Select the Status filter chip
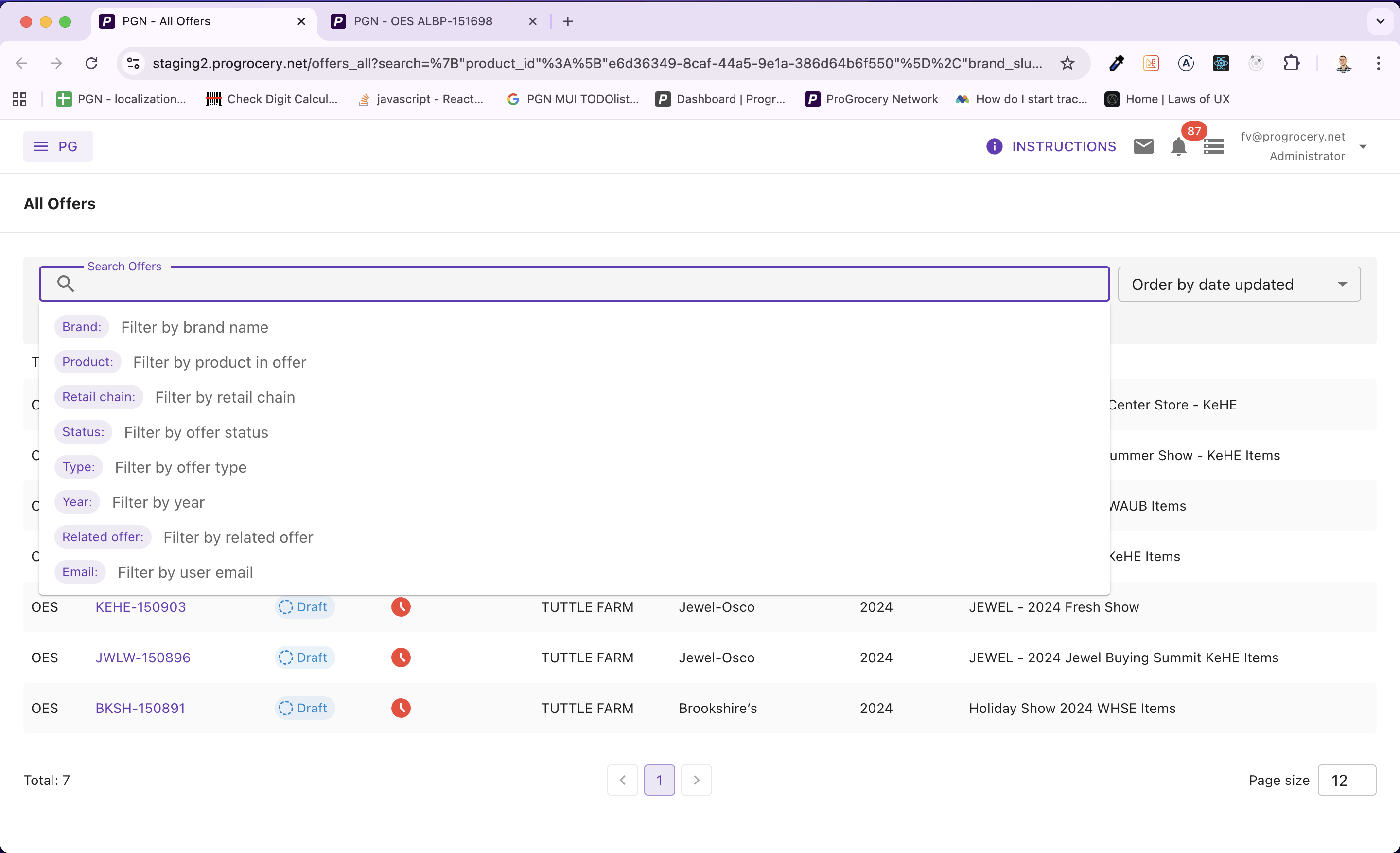 [83, 432]
